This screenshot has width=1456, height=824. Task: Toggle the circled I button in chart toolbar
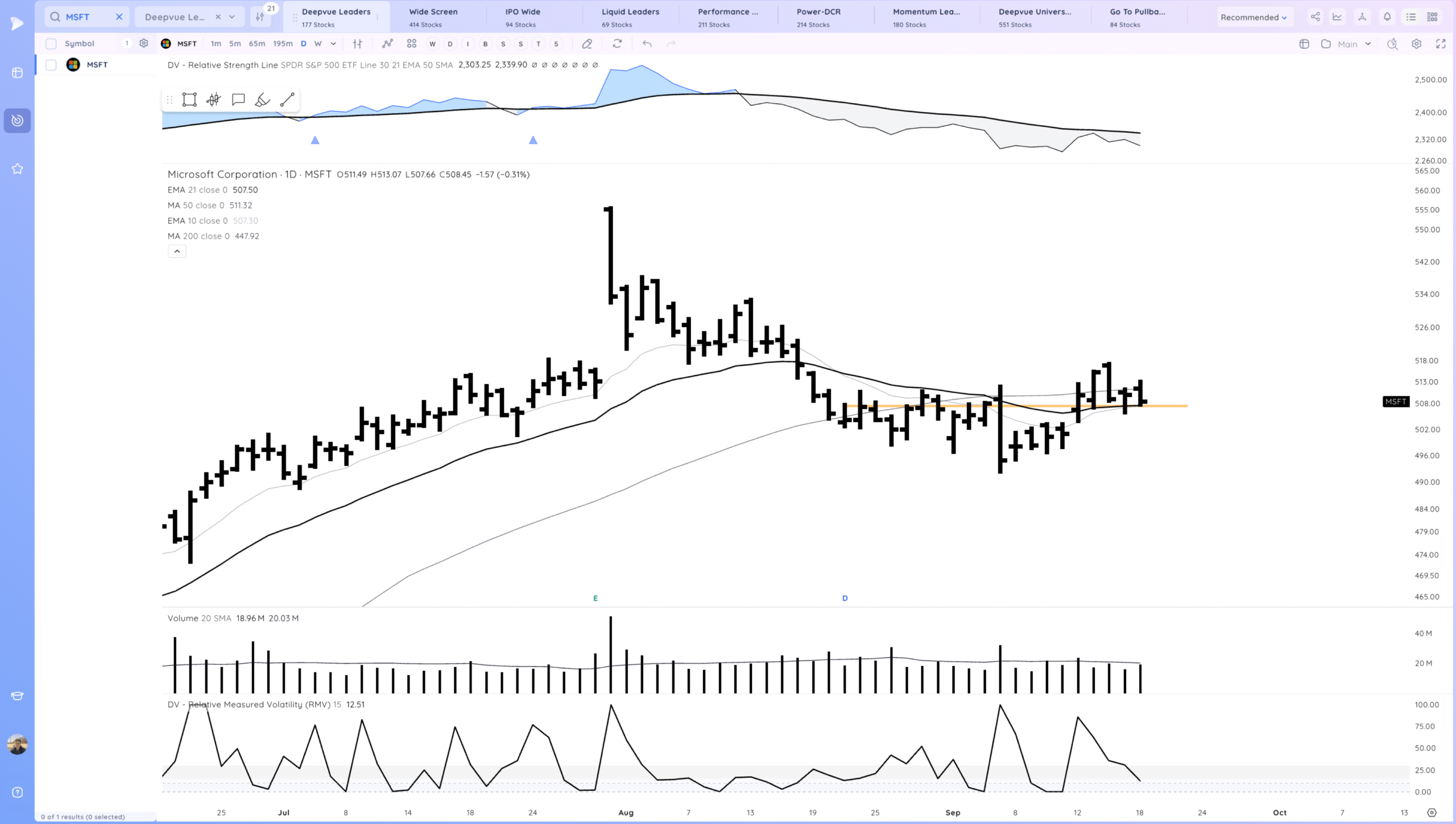coord(468,44)
